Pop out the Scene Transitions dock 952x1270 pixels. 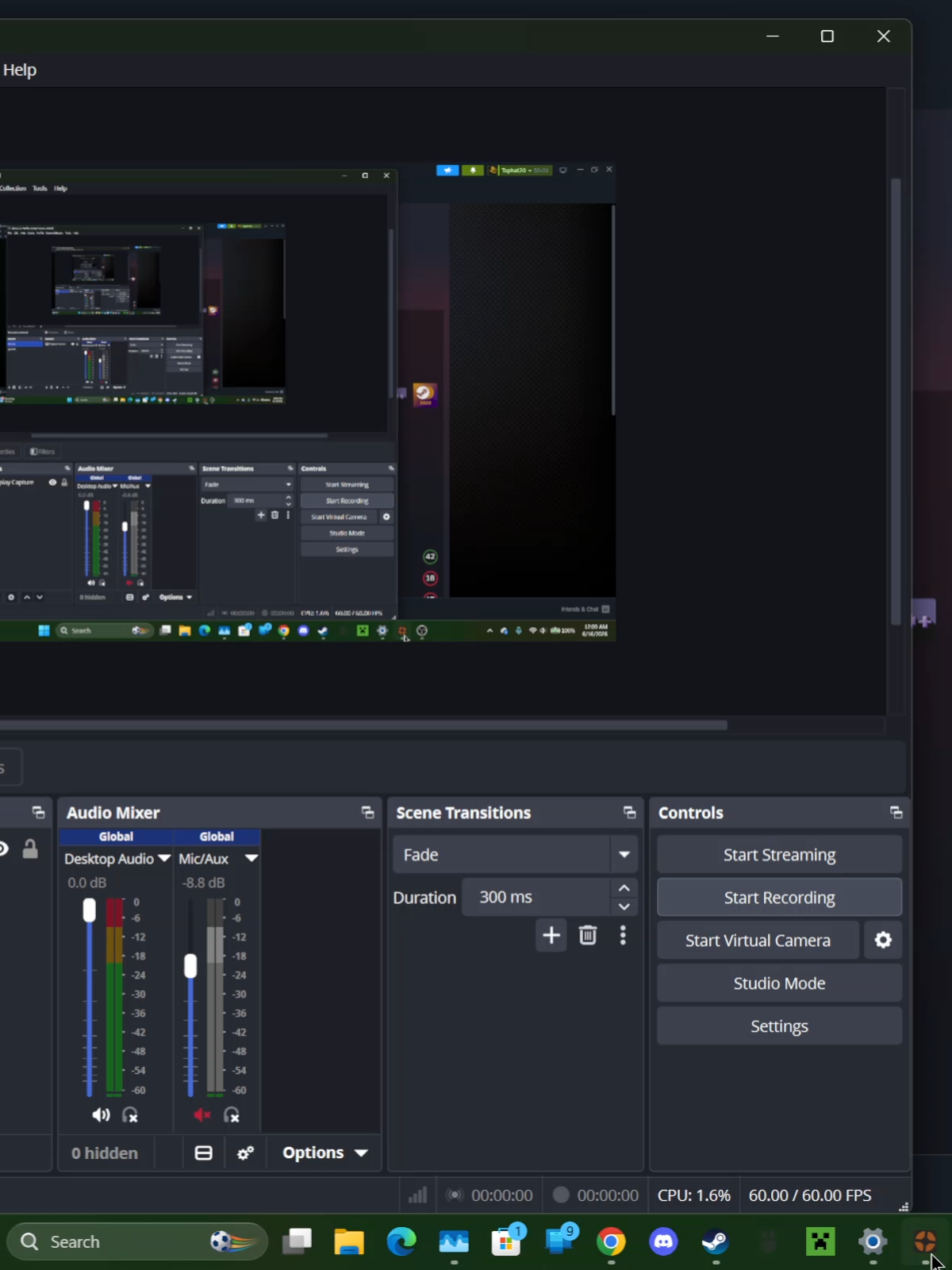629,813
